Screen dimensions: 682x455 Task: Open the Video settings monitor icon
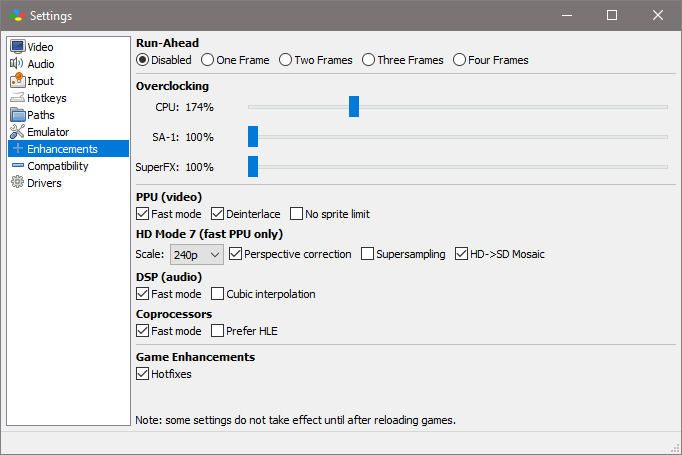click(17, 47)
